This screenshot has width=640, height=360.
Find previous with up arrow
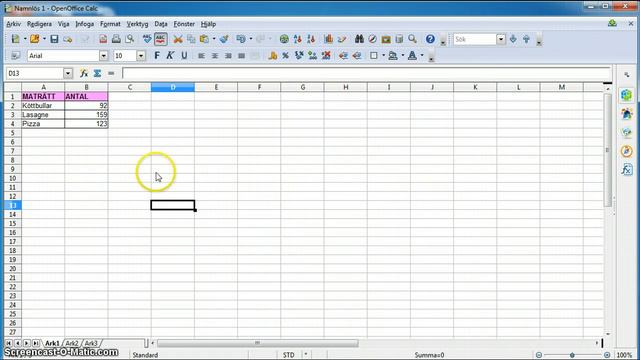[527, 39]
